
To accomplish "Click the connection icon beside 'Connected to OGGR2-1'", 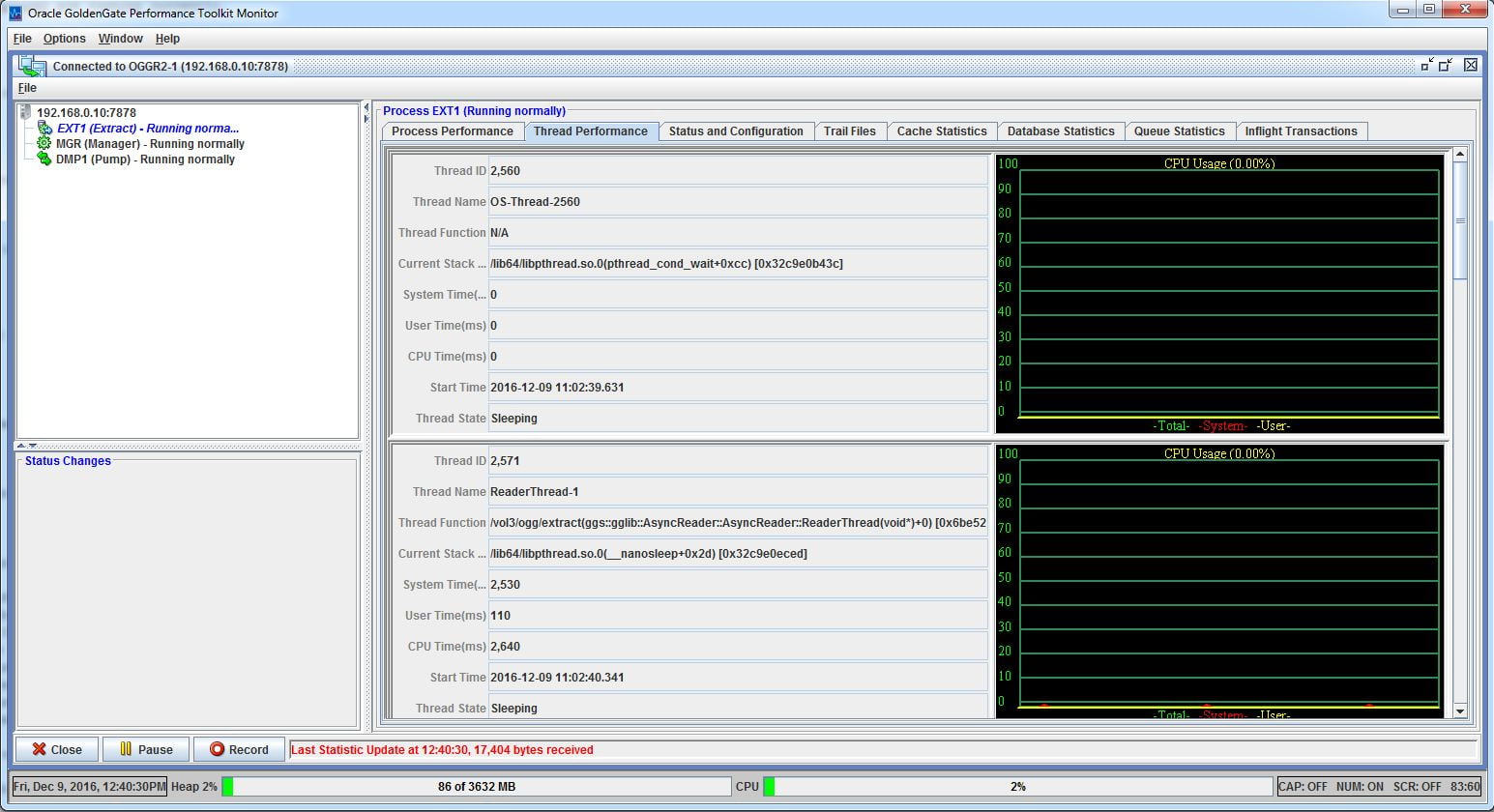I will tap(33, 66).
